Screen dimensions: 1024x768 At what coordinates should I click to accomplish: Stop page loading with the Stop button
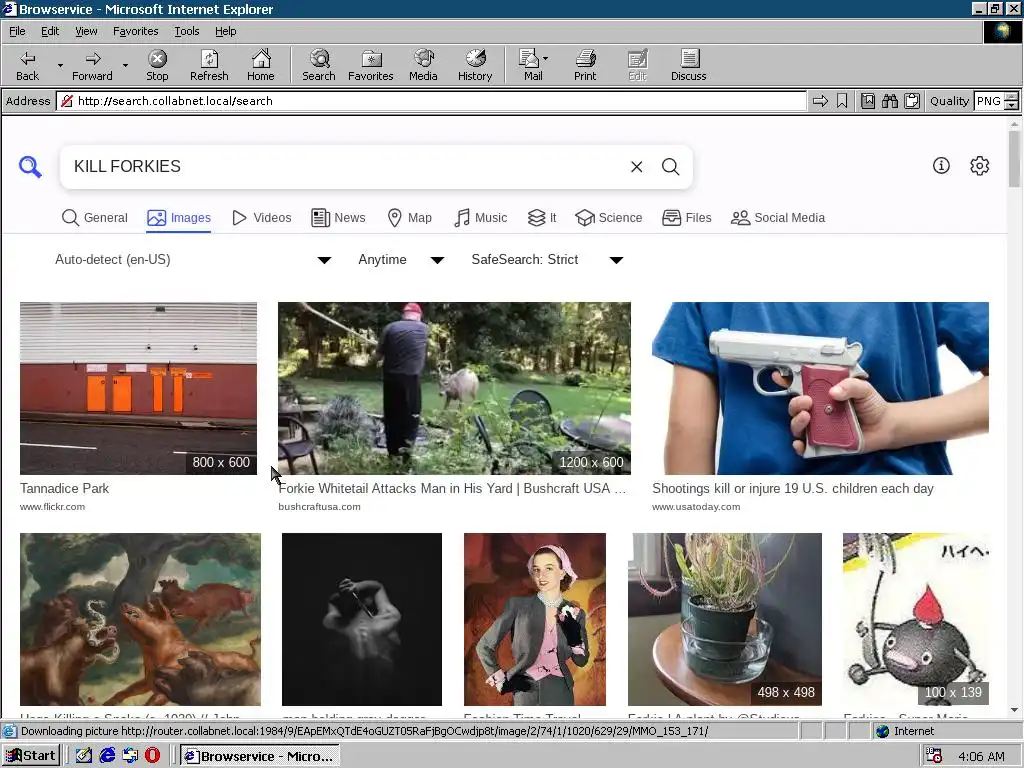pos(157,65)
